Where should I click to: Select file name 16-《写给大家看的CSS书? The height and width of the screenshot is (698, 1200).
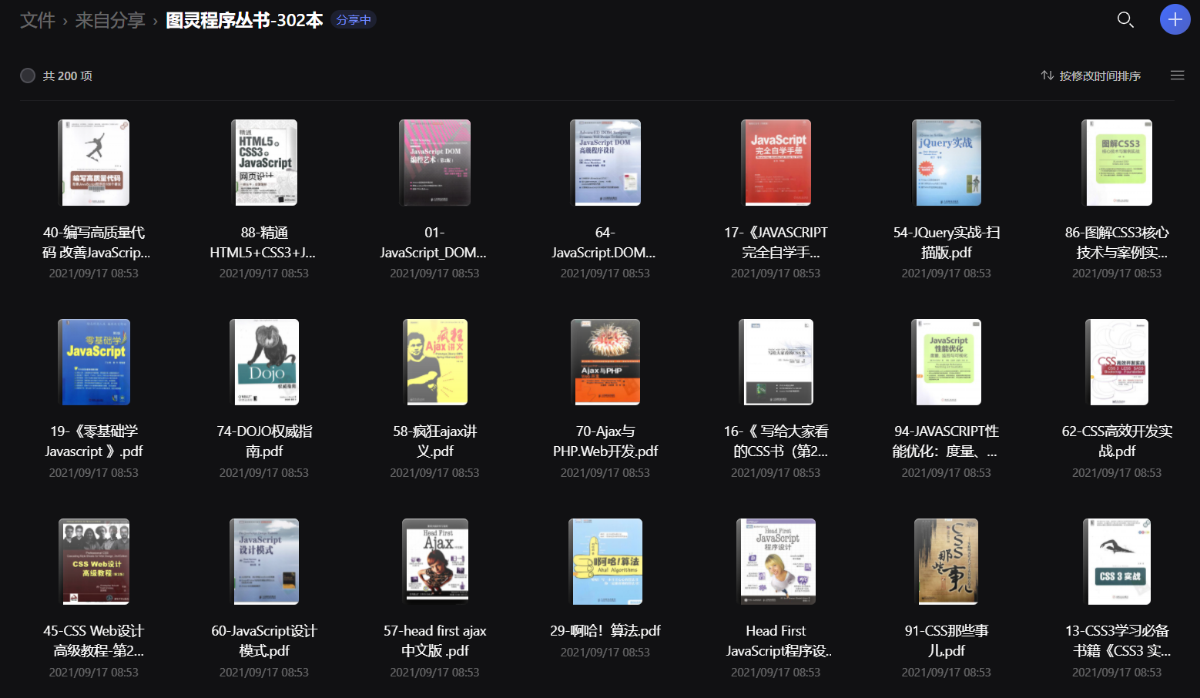click(776, 441)
